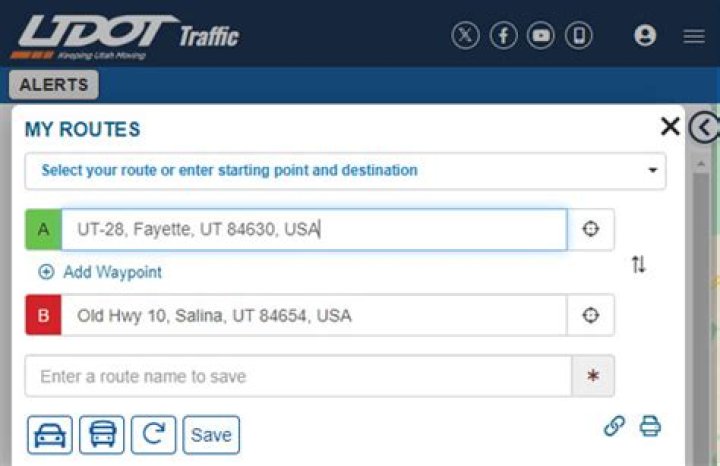Expand the saved route selection dropdown
This screenshot has height=466, width=720.
point(345,171)
